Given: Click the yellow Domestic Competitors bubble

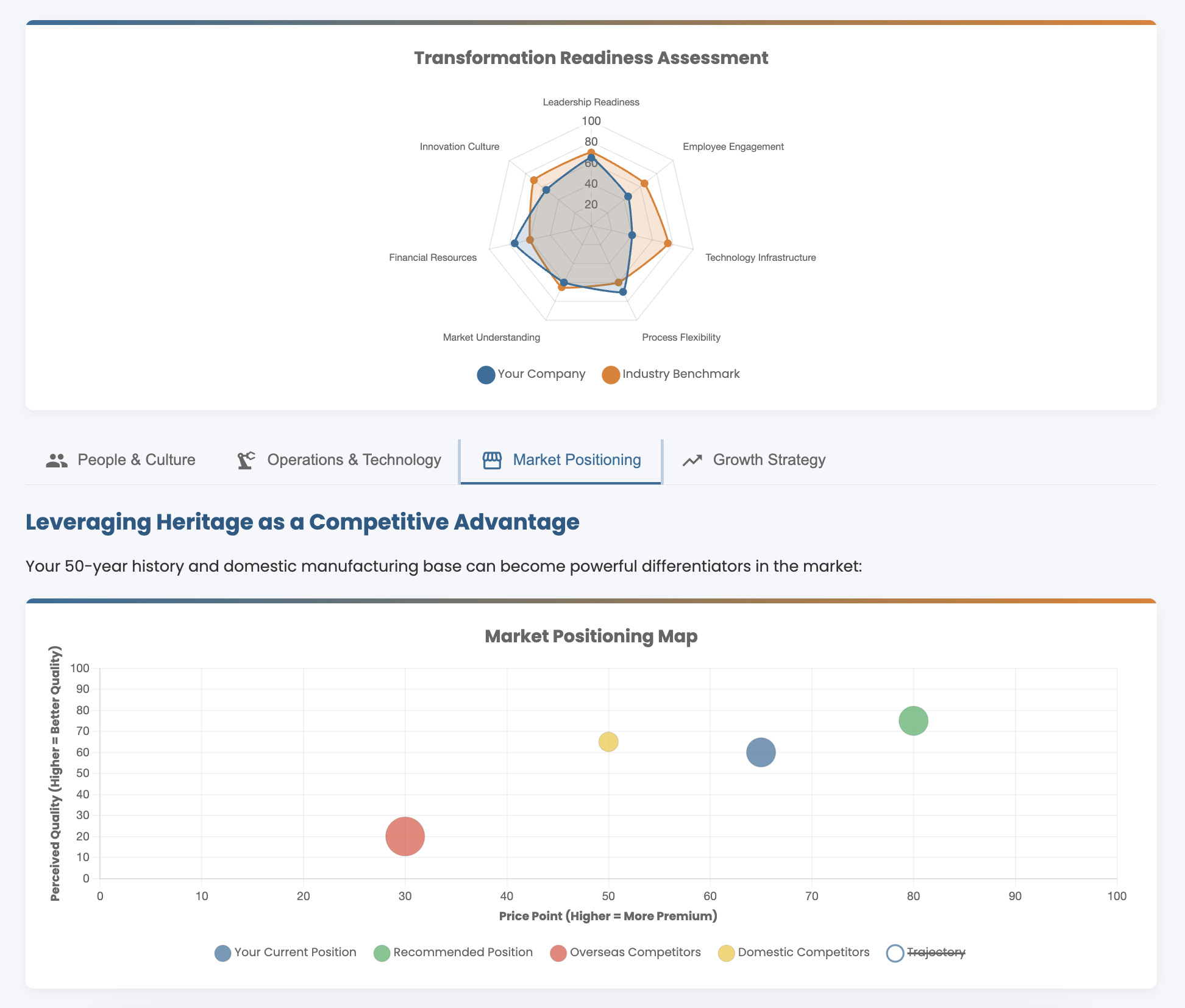Looking at the screenshot, I should 608,742.
